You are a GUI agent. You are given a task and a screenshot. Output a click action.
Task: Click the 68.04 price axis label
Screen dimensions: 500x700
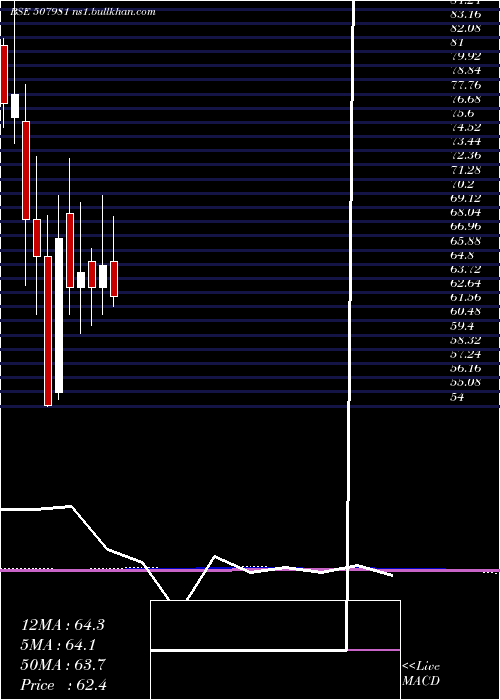(466, 212)
